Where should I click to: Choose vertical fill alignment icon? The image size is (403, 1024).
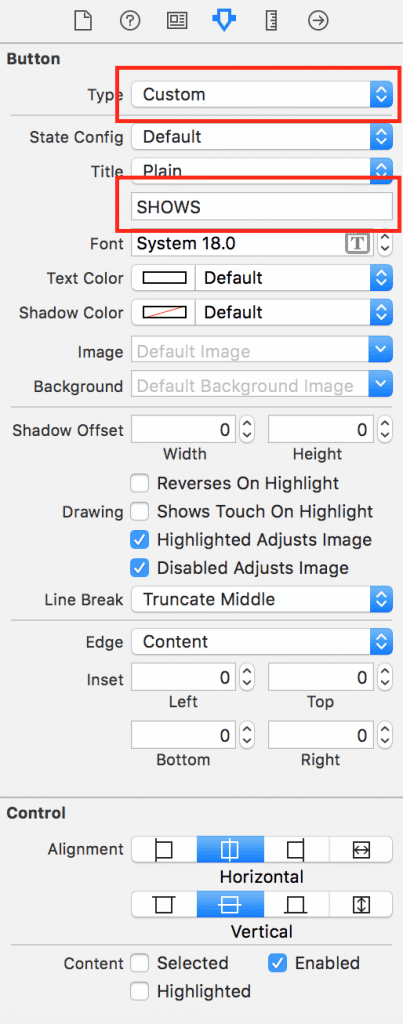361,904
